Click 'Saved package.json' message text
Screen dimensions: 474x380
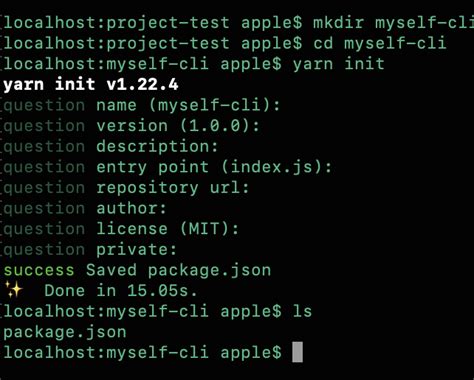click(178, 270)
